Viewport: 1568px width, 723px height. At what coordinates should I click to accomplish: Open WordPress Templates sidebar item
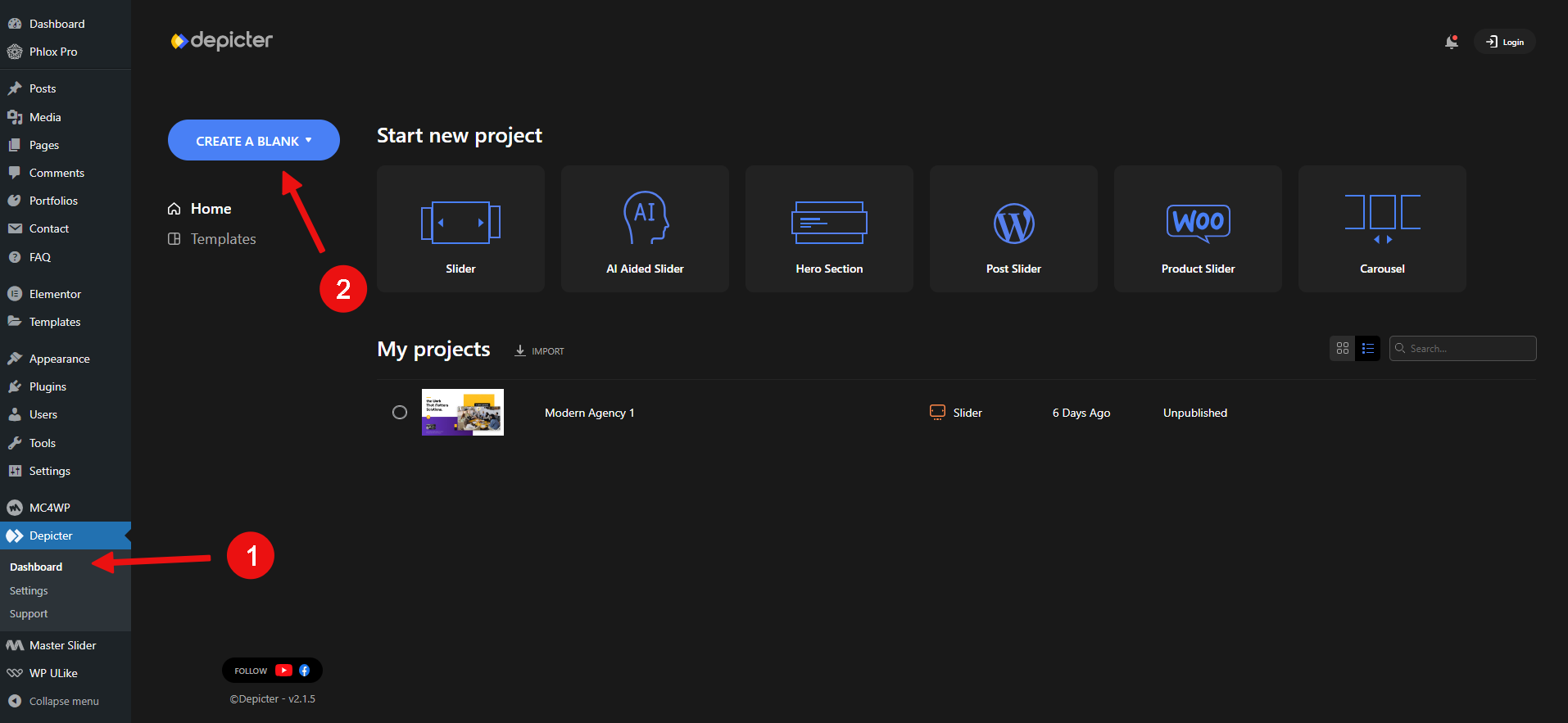66,322
